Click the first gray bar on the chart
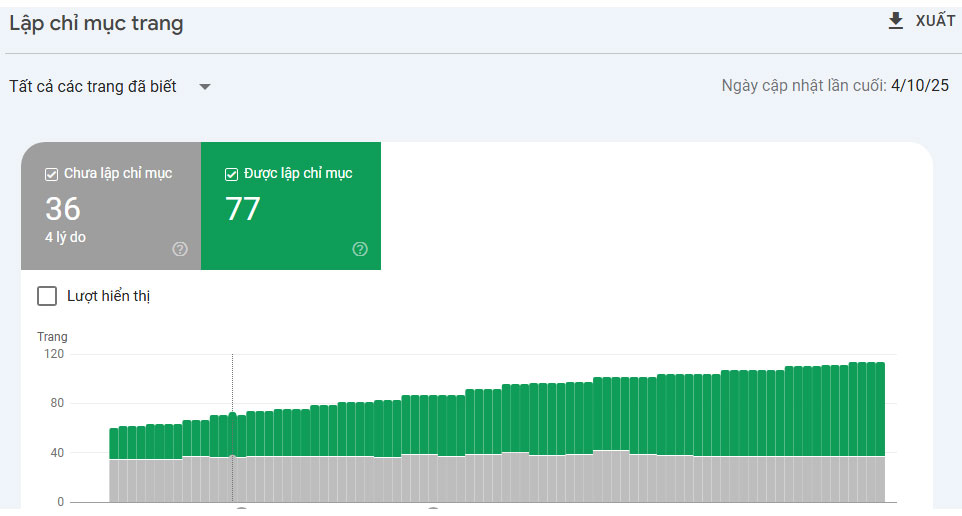Image resolution: width=962 pixels, height=516 pixels. point(113,480)
